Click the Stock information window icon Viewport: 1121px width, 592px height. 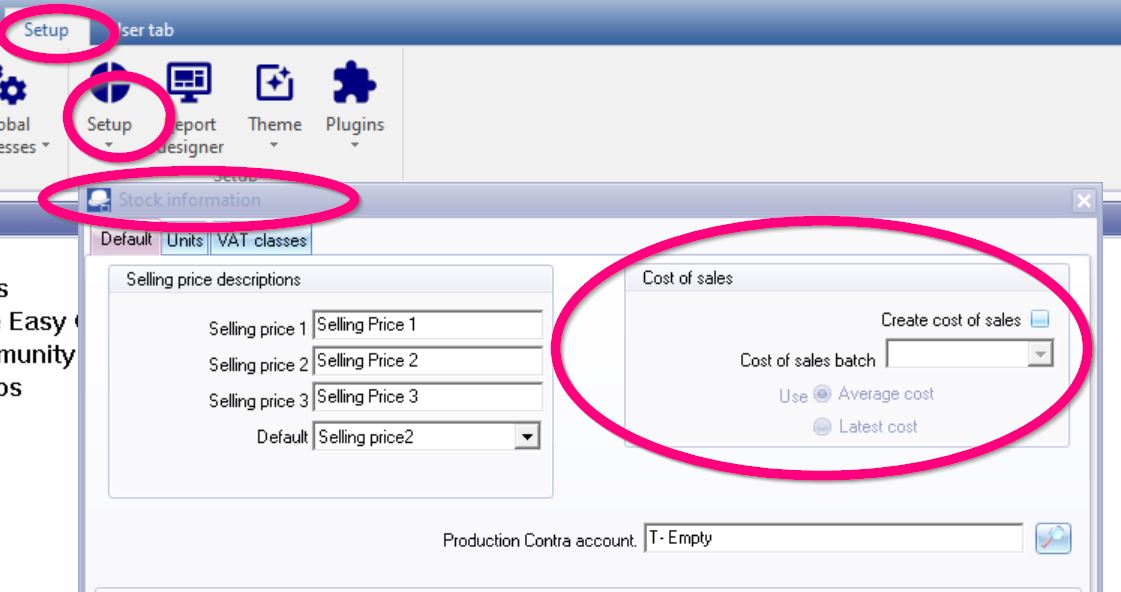click(99, 200)
